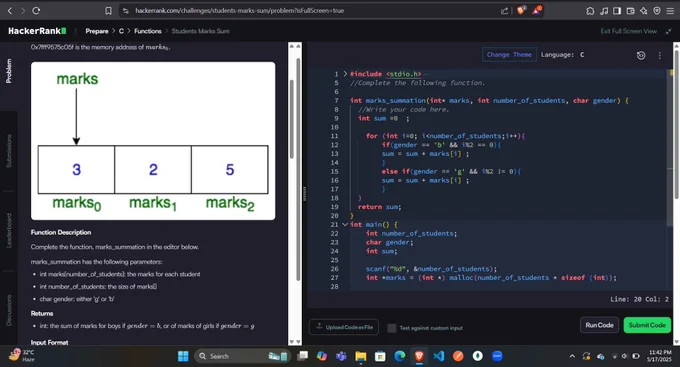Show hidden system tray icons chevron
The image size is (680, 367).
[572, 356]
